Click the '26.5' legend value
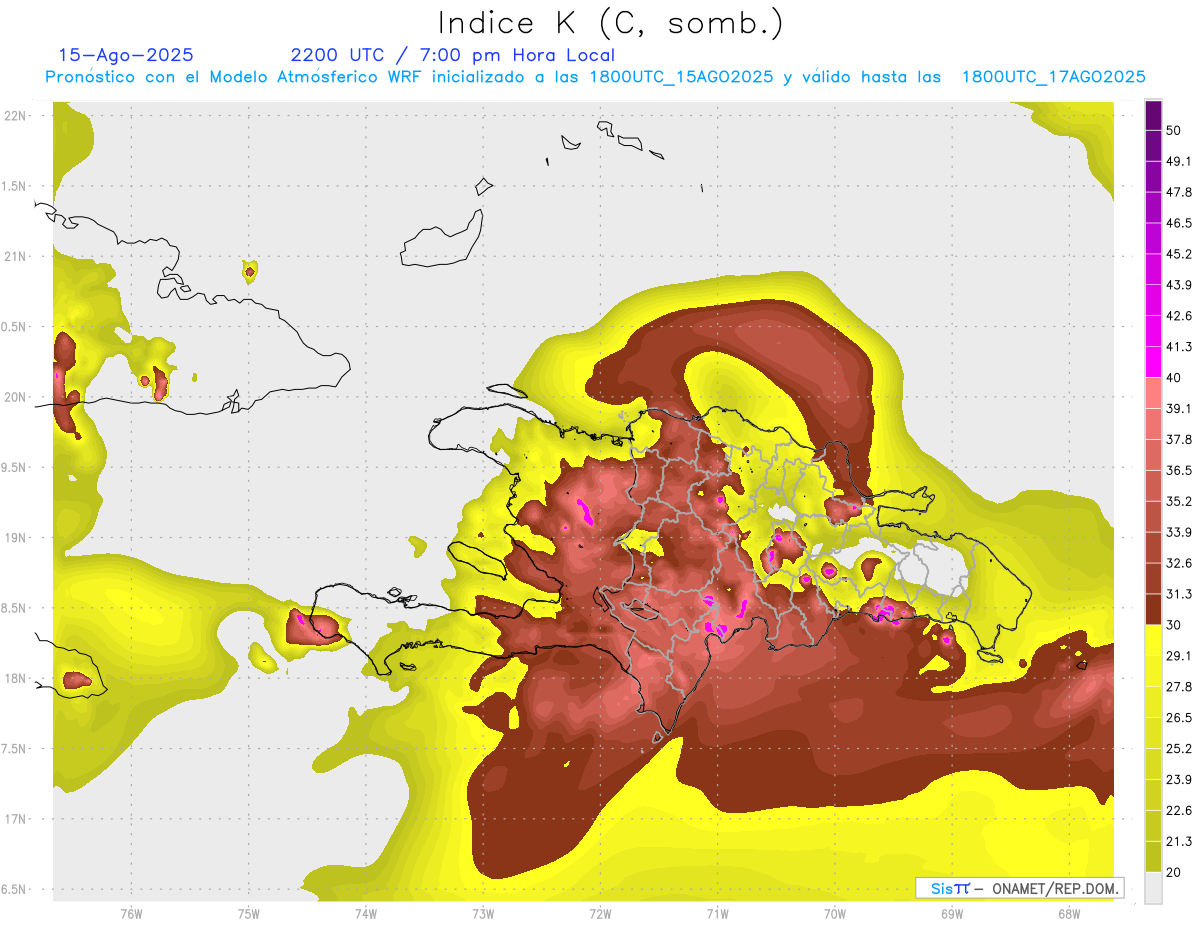The width and height of the screenshot is (1200, 927). (1179, 718)
